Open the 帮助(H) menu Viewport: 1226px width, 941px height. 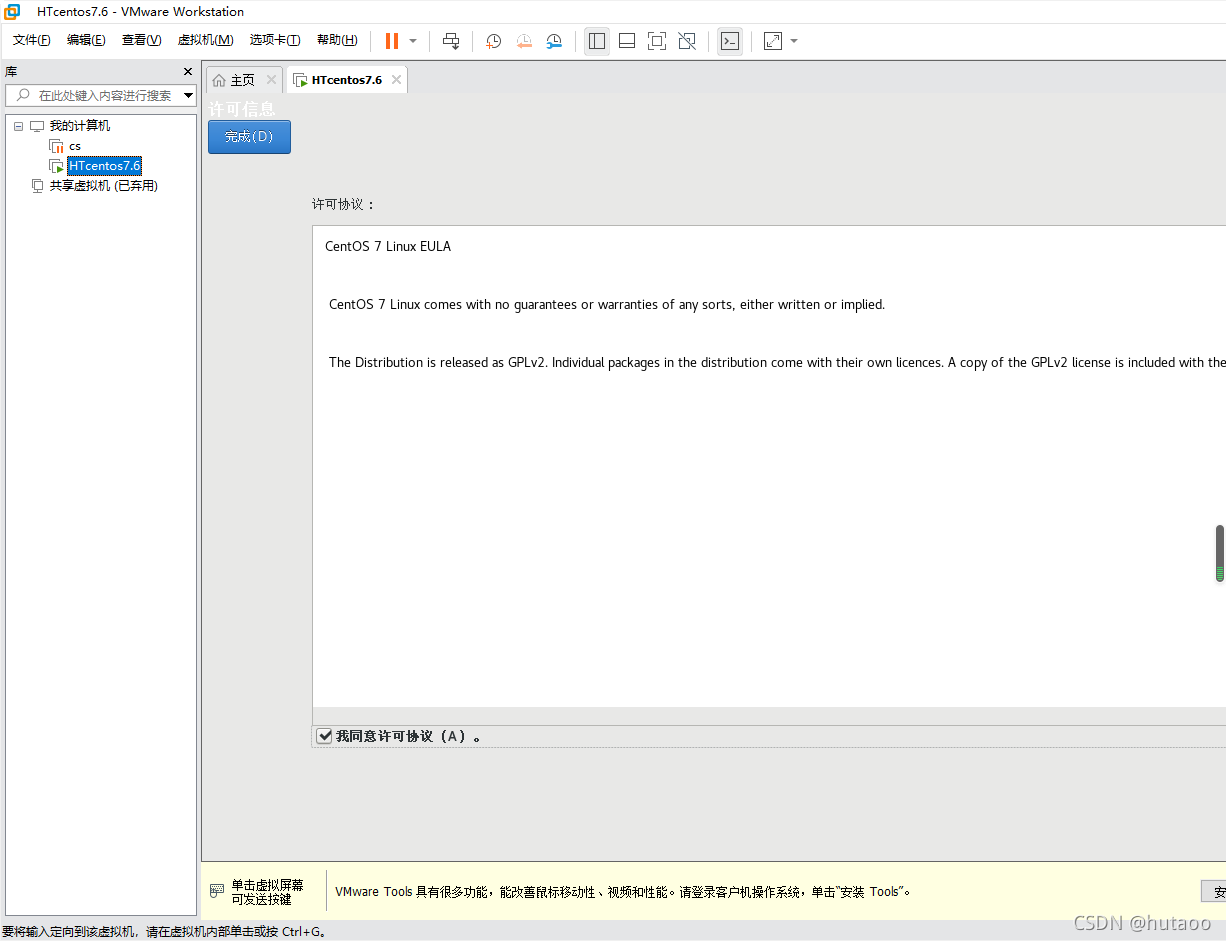pyautogui.click(x=337, y=40)
